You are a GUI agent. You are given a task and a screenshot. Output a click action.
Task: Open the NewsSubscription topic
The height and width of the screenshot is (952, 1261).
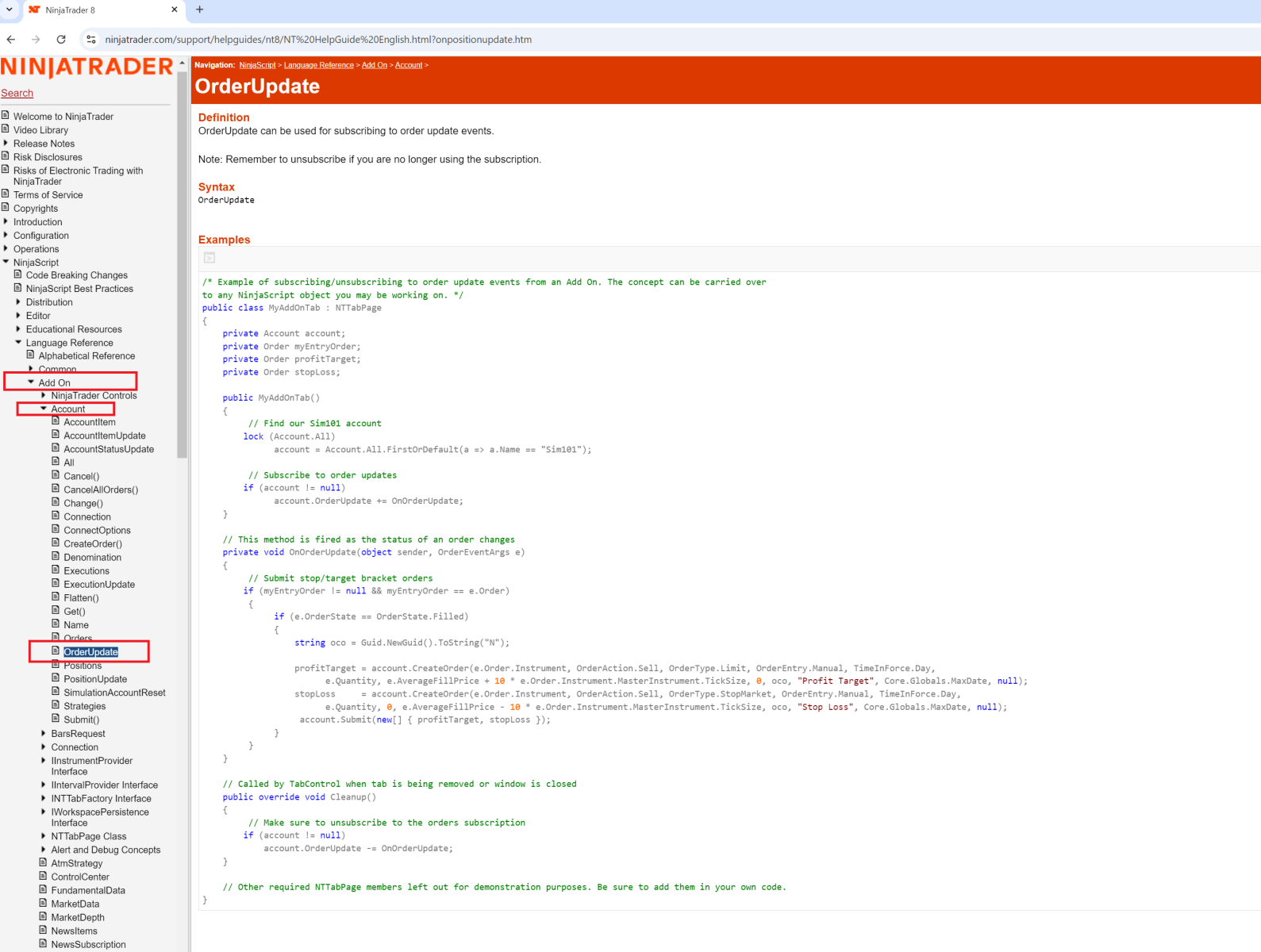click(88, 944)
